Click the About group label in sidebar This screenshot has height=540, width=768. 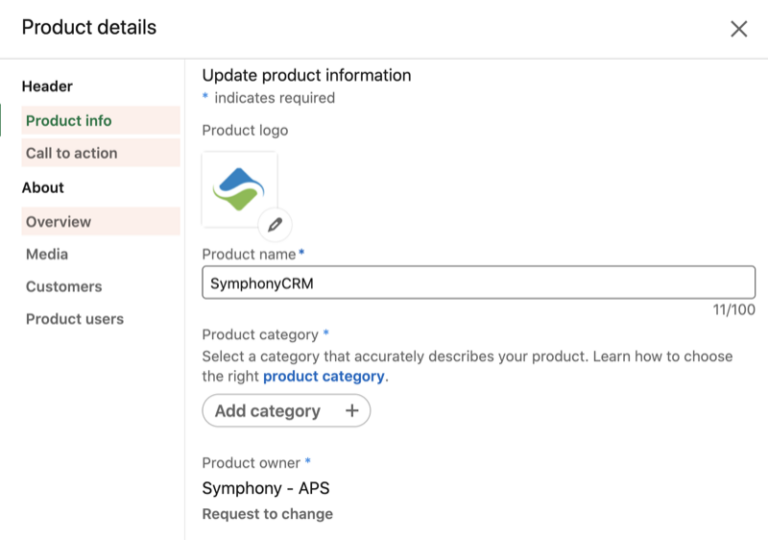(x=43, y=188)
